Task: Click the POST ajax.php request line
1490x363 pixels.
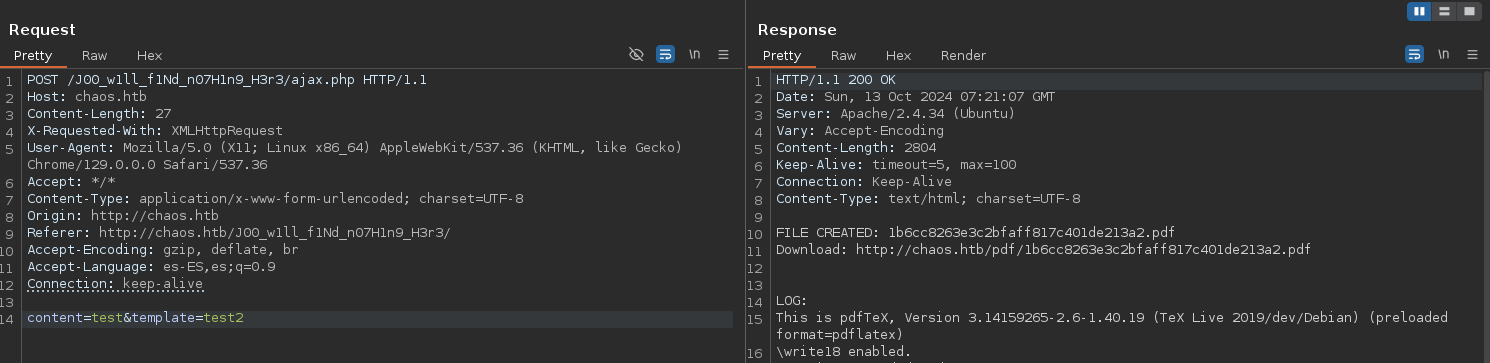Action: (x=227, y=79)
